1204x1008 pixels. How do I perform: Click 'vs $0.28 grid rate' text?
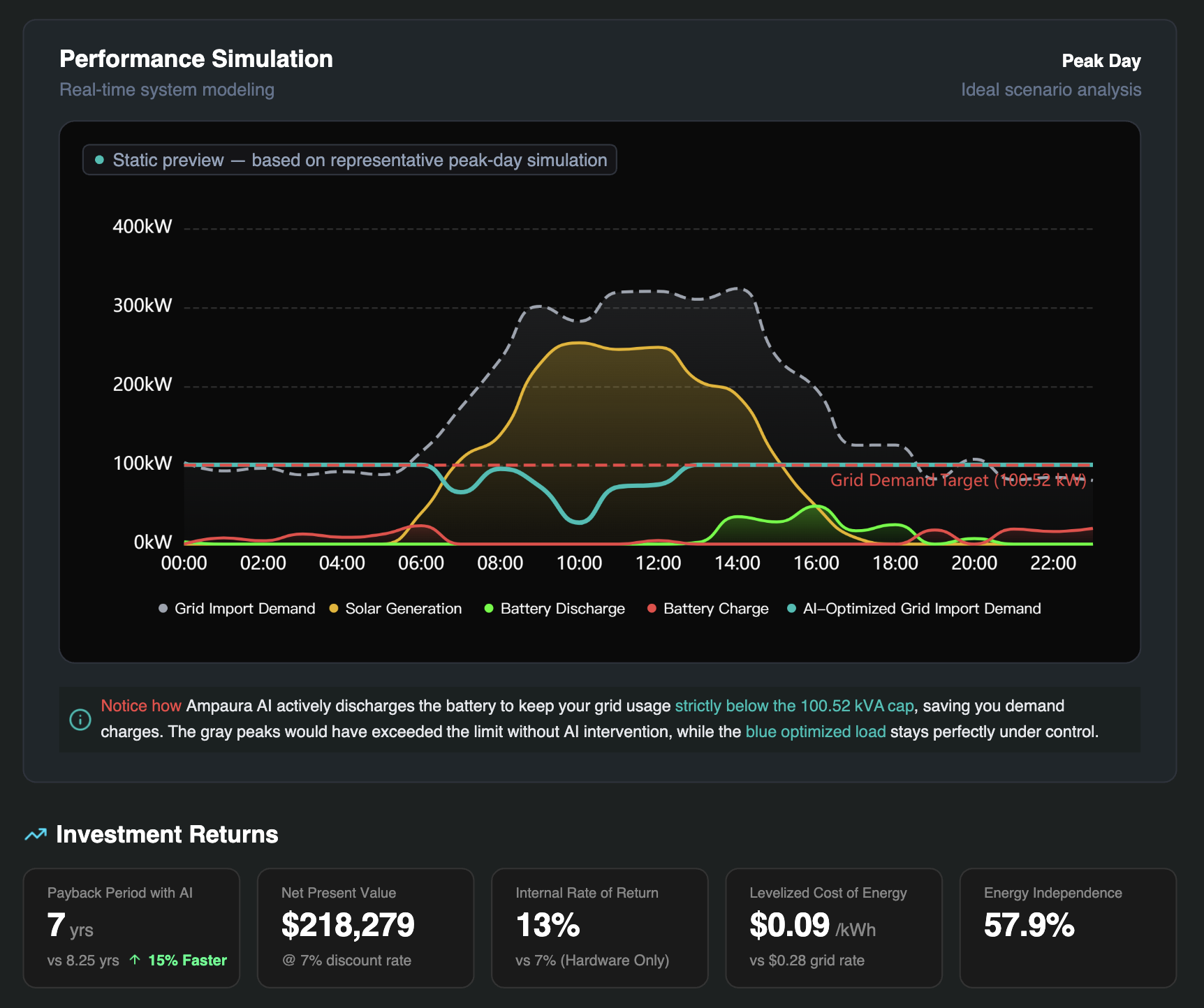(x=807, y=961)
